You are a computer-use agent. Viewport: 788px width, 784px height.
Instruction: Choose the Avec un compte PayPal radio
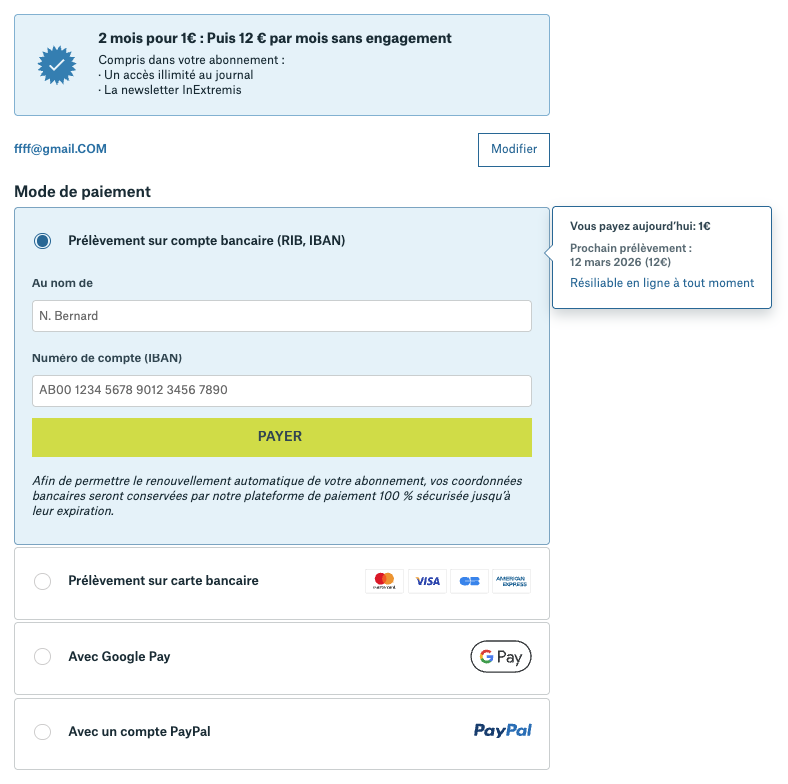click(43, 732)
